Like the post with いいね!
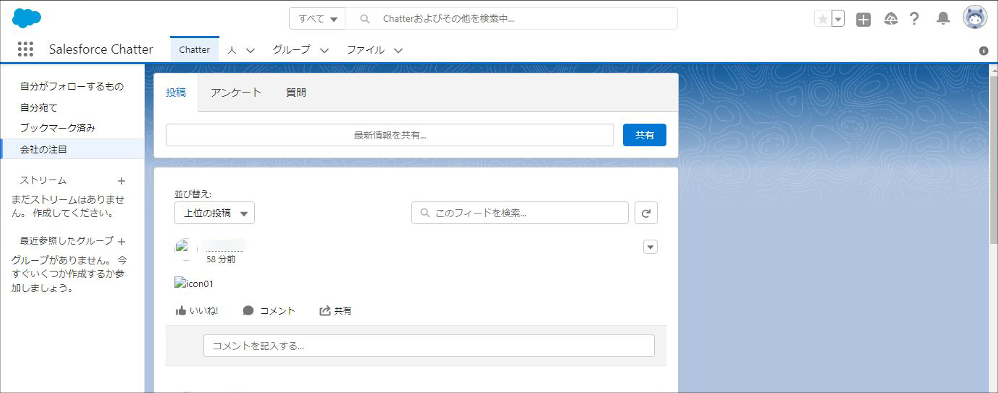 coord(197,311)
